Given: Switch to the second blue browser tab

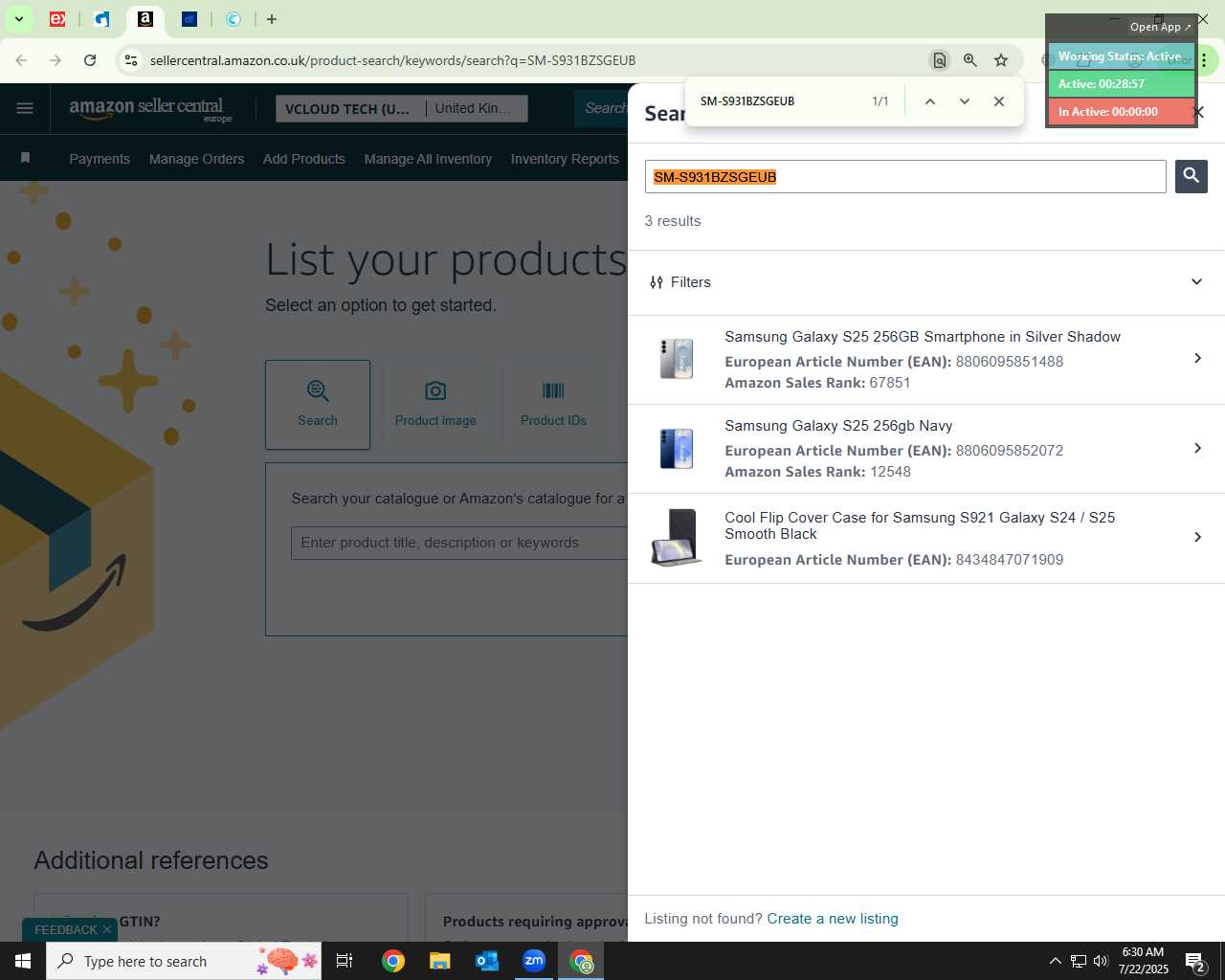Looking at the screenshot, I should point(101,19).
